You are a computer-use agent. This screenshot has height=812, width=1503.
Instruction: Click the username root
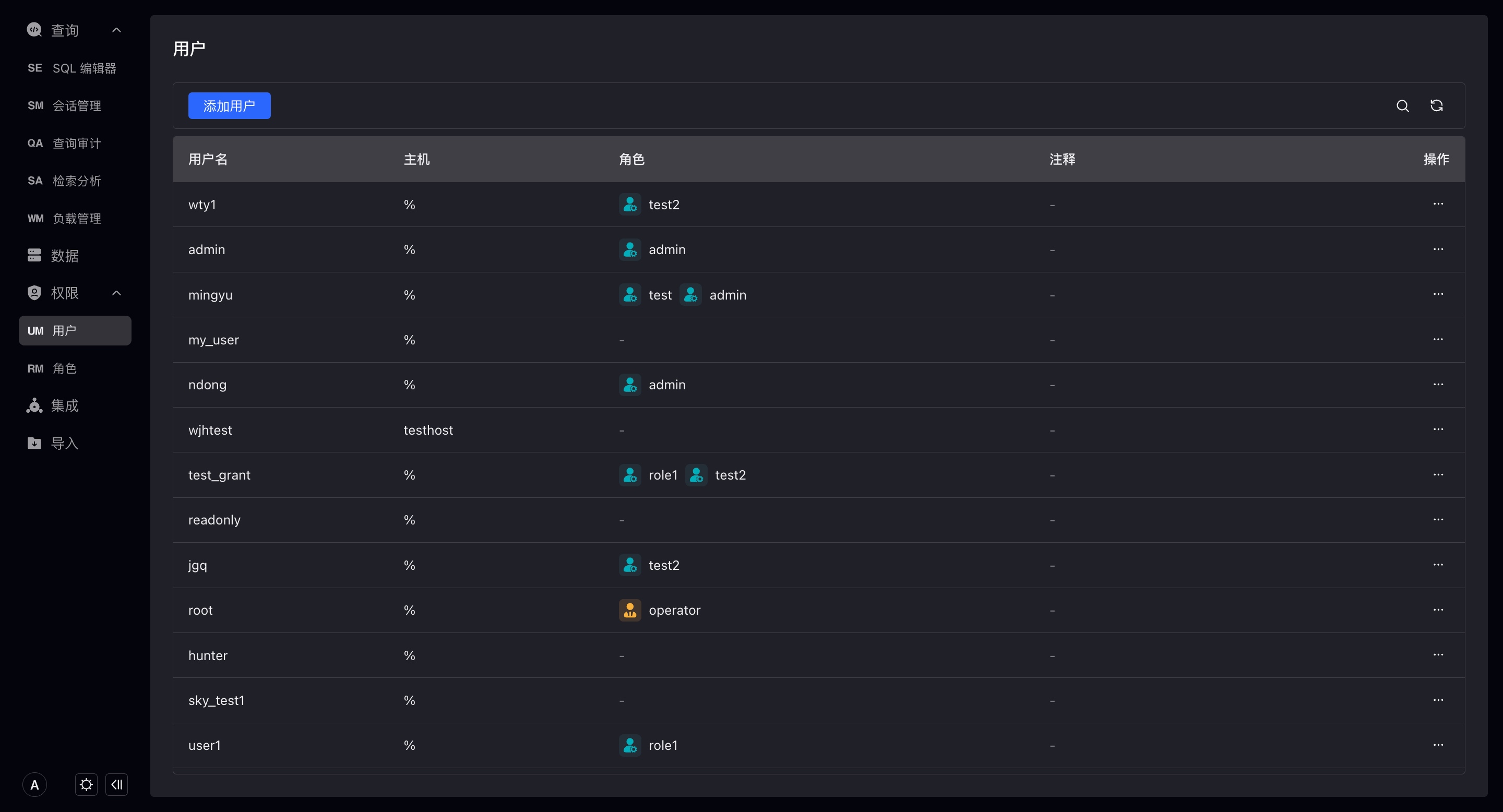click(200, 610)
